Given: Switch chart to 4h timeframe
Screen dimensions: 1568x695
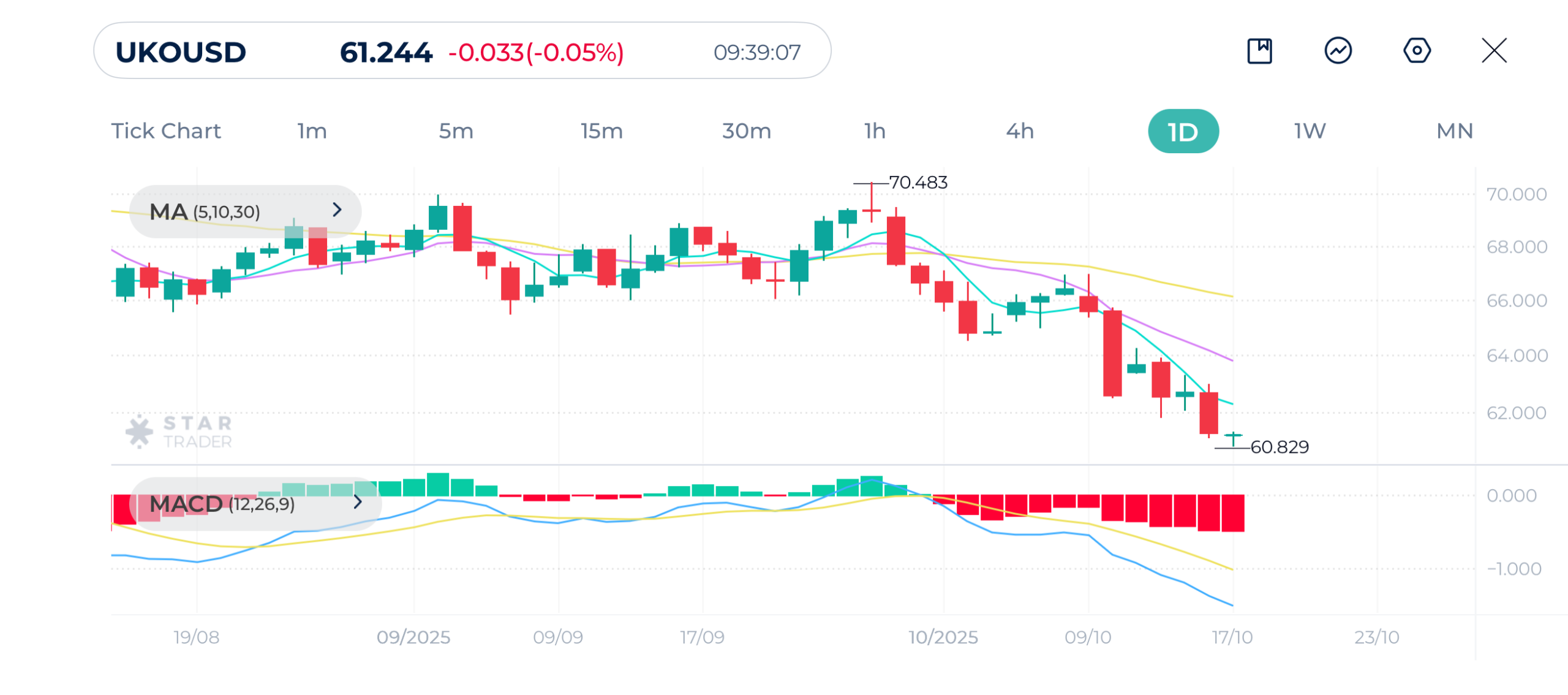Looking at the screenshot, I should pos(1019,131).
